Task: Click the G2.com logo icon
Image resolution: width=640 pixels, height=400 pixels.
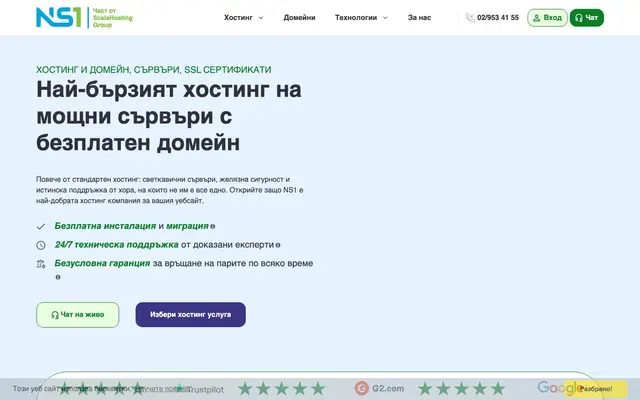Action: click(362, 388)
